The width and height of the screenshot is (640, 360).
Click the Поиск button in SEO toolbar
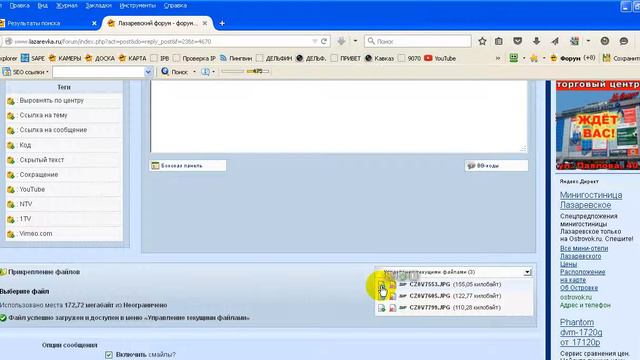[x=175, y=72]
